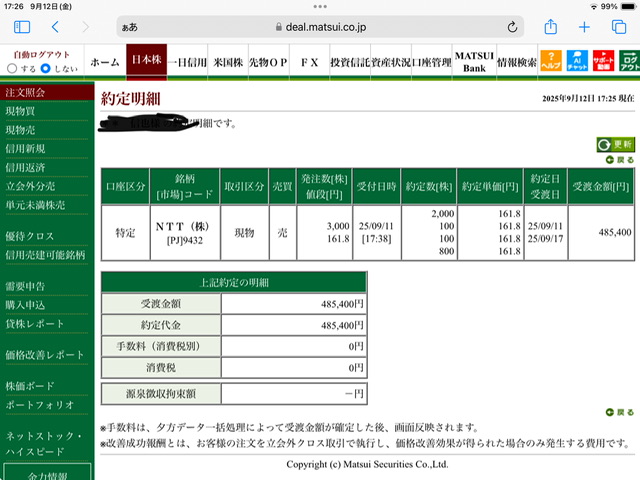The image size is (640, 480).
Task: Select the しない auto-logout radio button
Action: click(x=46, y=68)
